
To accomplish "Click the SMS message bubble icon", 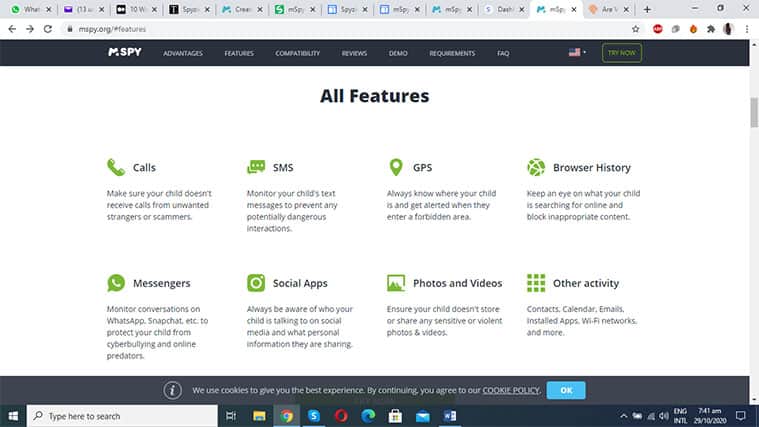I will (256, 167).
